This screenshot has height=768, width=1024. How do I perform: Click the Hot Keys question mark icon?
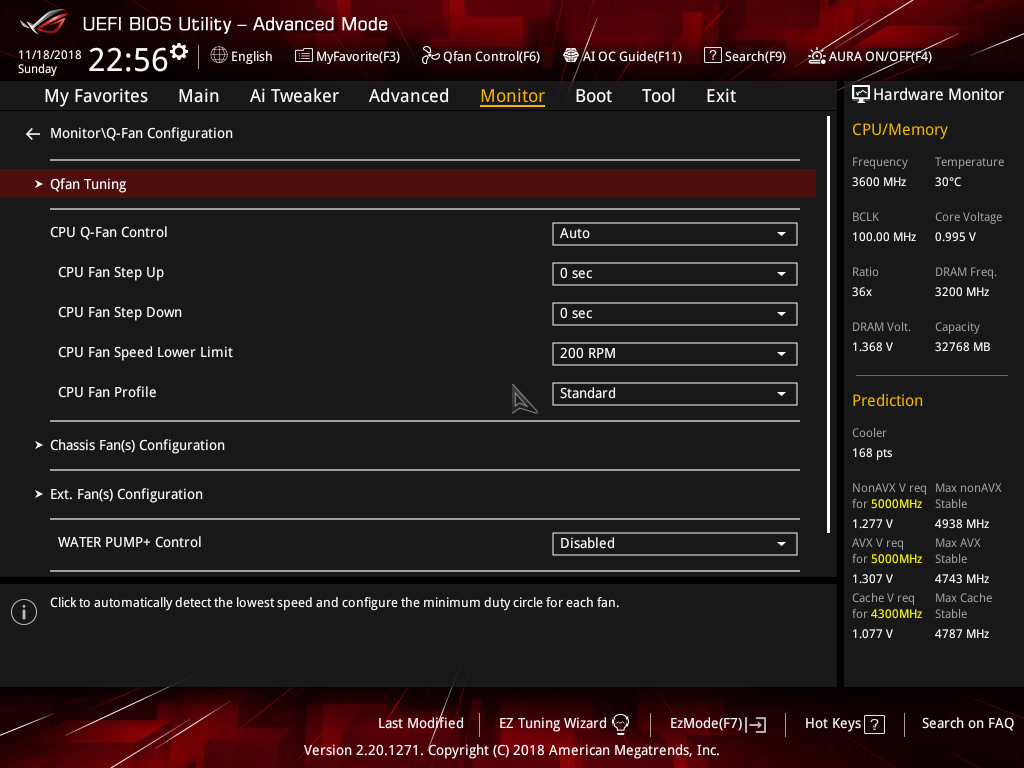click(874, 724)
